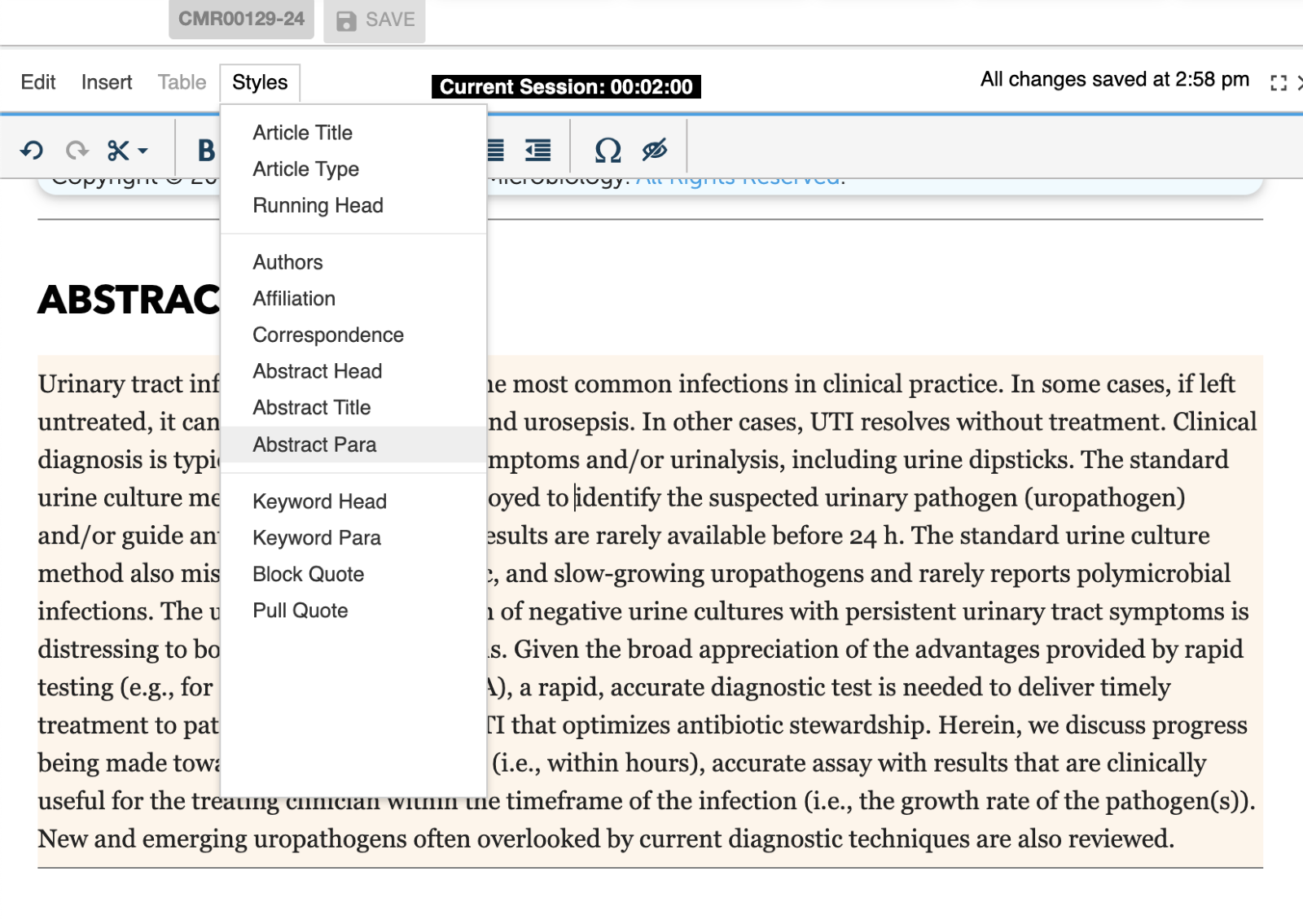Screen dimensions: 1303x924
Task: Select Authors style from menu
Action: tap(353, 262)
